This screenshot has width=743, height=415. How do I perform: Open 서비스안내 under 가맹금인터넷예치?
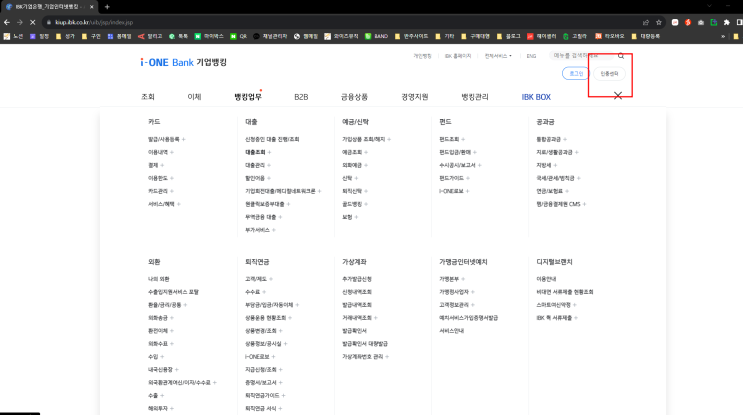[452, 331]
